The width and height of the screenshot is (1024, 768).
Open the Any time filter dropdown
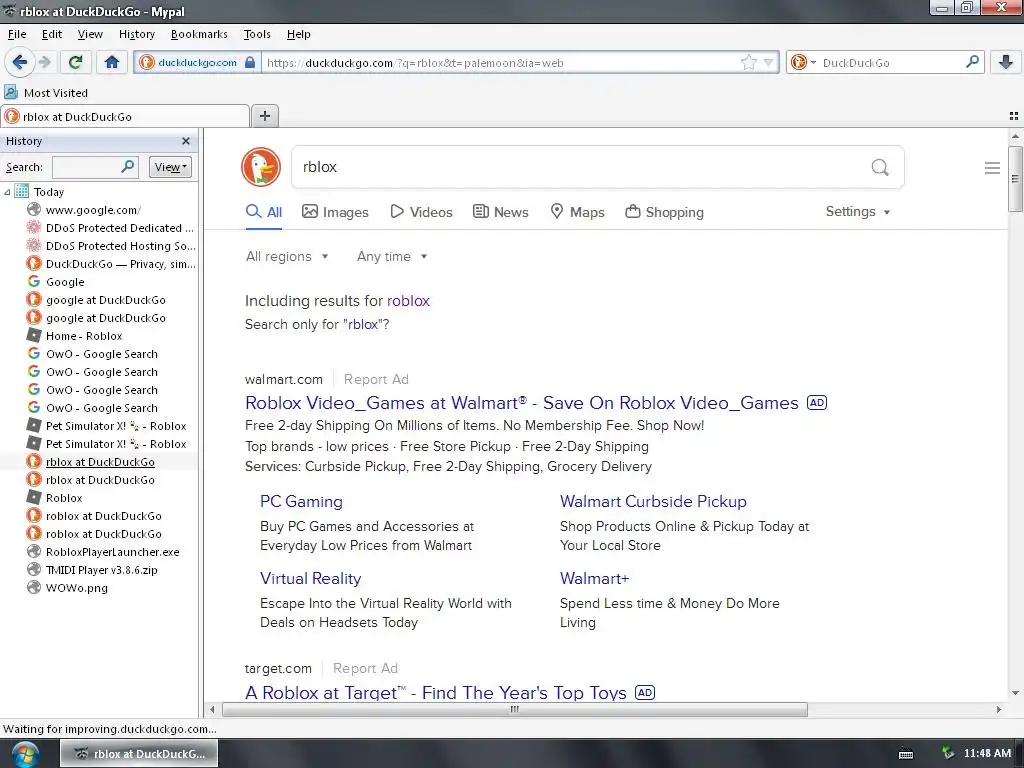pos(392,257)
